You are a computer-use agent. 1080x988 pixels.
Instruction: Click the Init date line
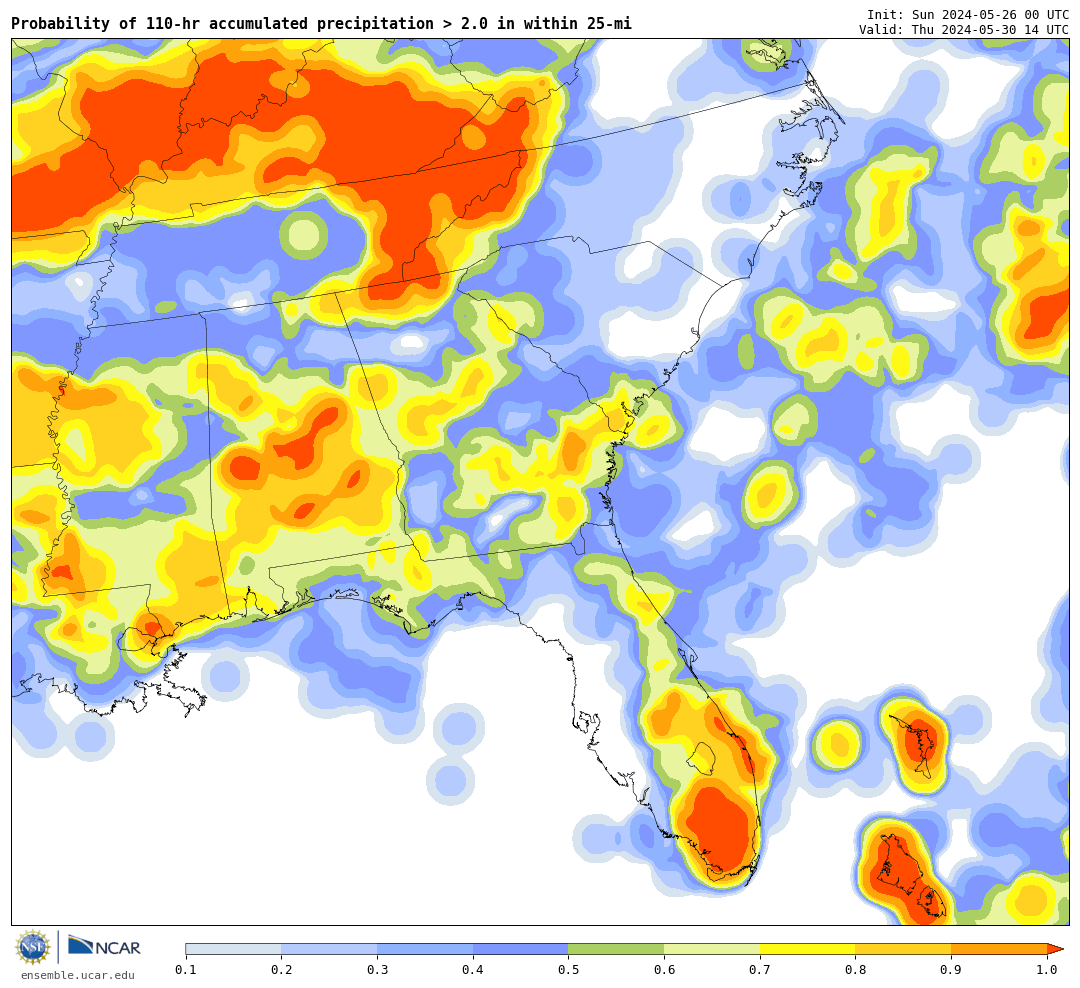point(968,15)
